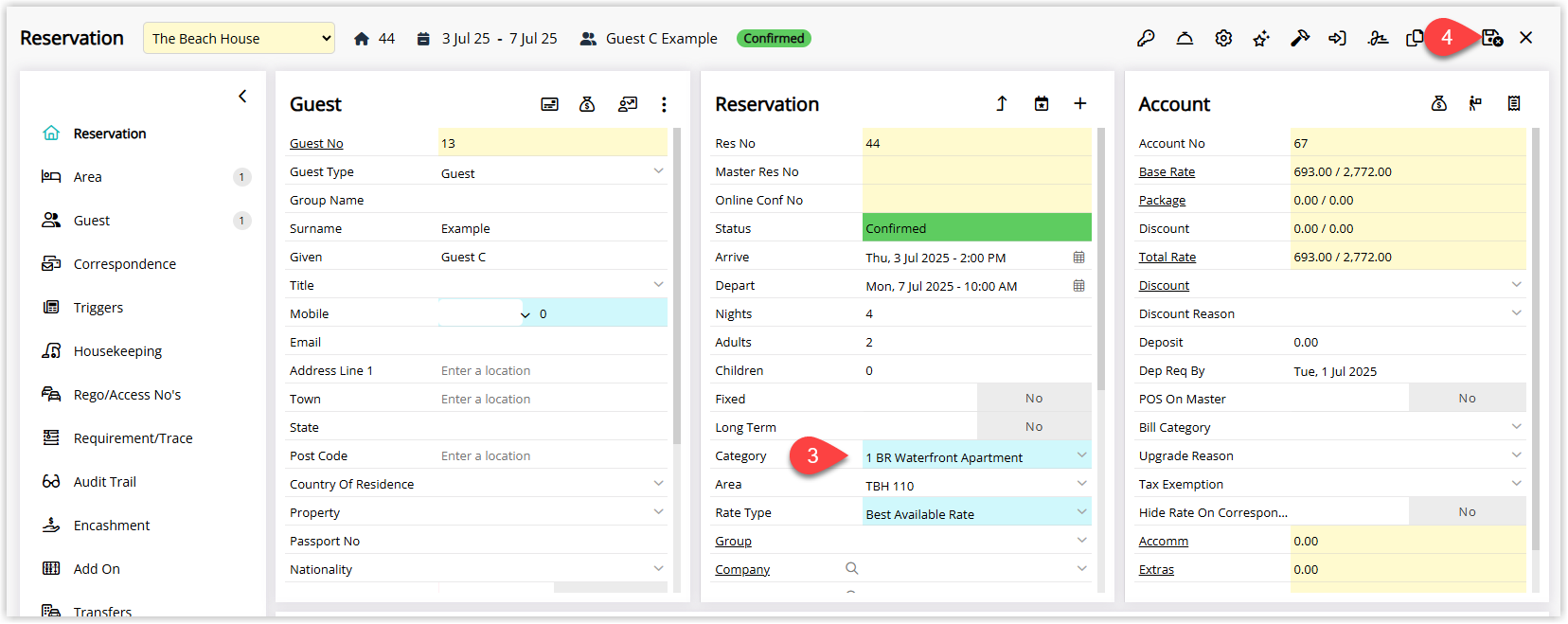Image resolution: width=1568 pixels, height=624 pixels.
Task: Open the Guest panel three-dot menu
Action: 664,104
